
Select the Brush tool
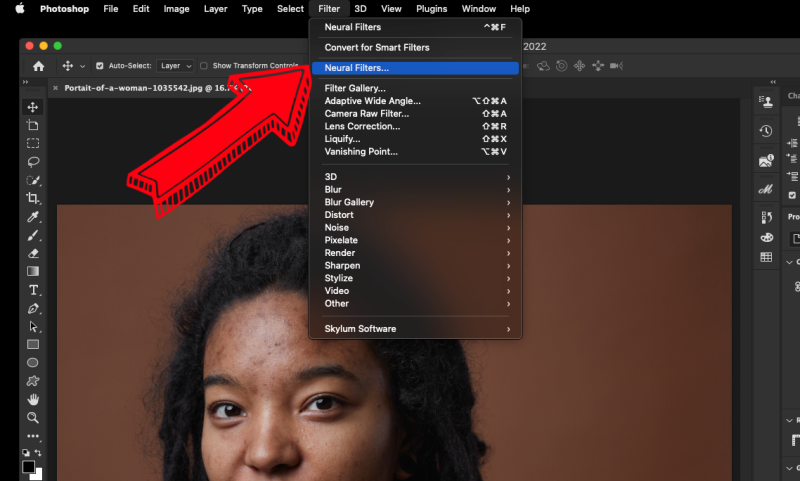pos(33,235)
